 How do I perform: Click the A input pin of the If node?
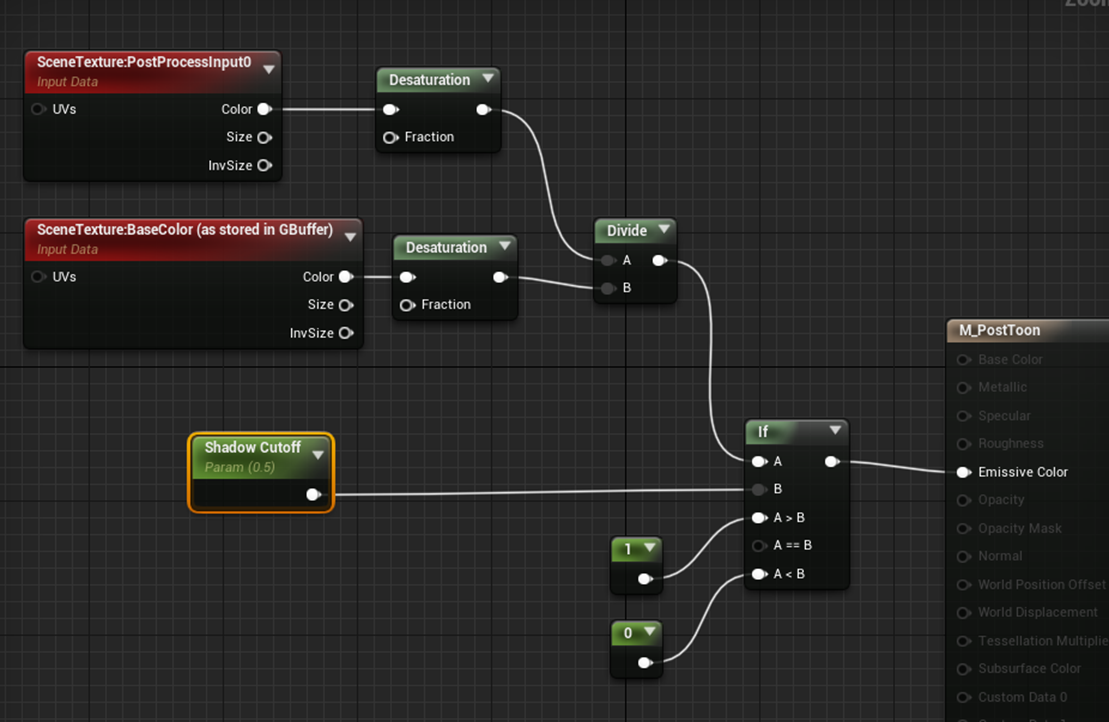(759, 461)
